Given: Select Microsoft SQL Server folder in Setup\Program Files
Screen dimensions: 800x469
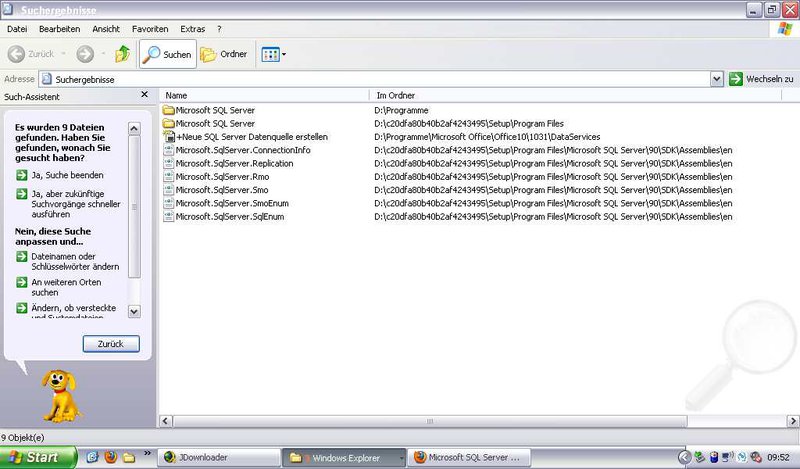Looking at the screenshot, I should click(209, 124).
